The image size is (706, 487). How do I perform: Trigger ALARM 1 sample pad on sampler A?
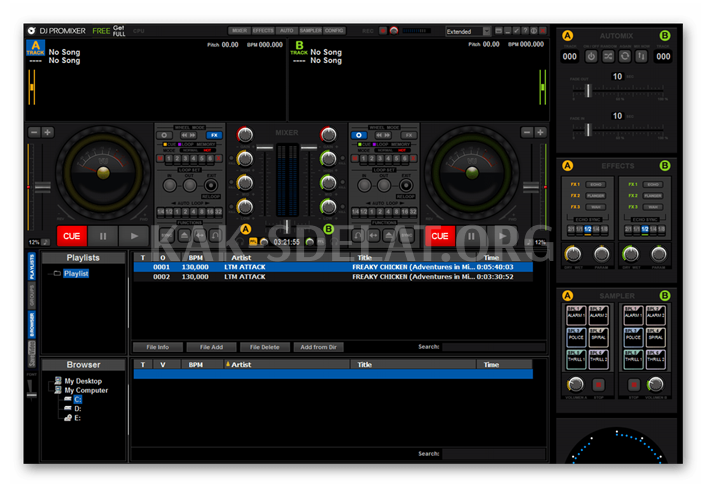[576, 315]
